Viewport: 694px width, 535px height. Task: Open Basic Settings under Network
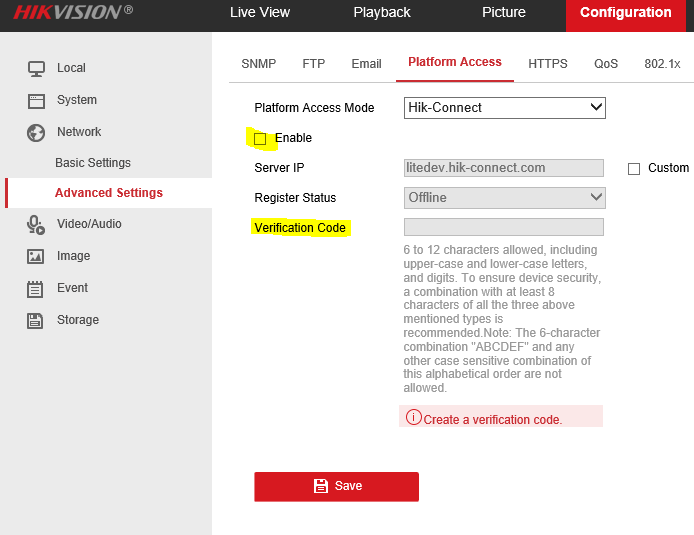click(x=93, y=163)
